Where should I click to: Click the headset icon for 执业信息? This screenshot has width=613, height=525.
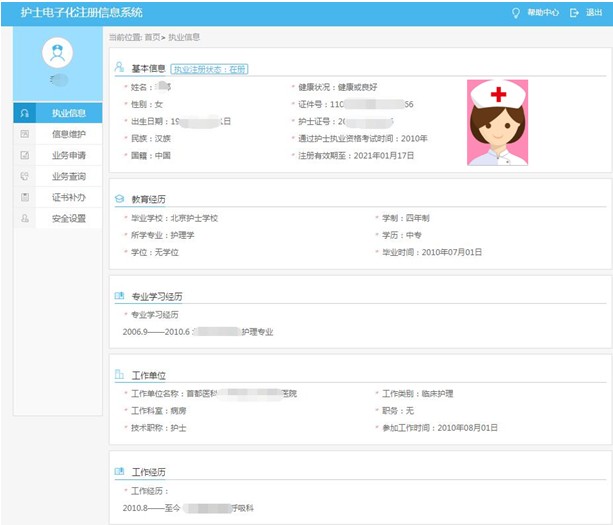click(24, 113)
